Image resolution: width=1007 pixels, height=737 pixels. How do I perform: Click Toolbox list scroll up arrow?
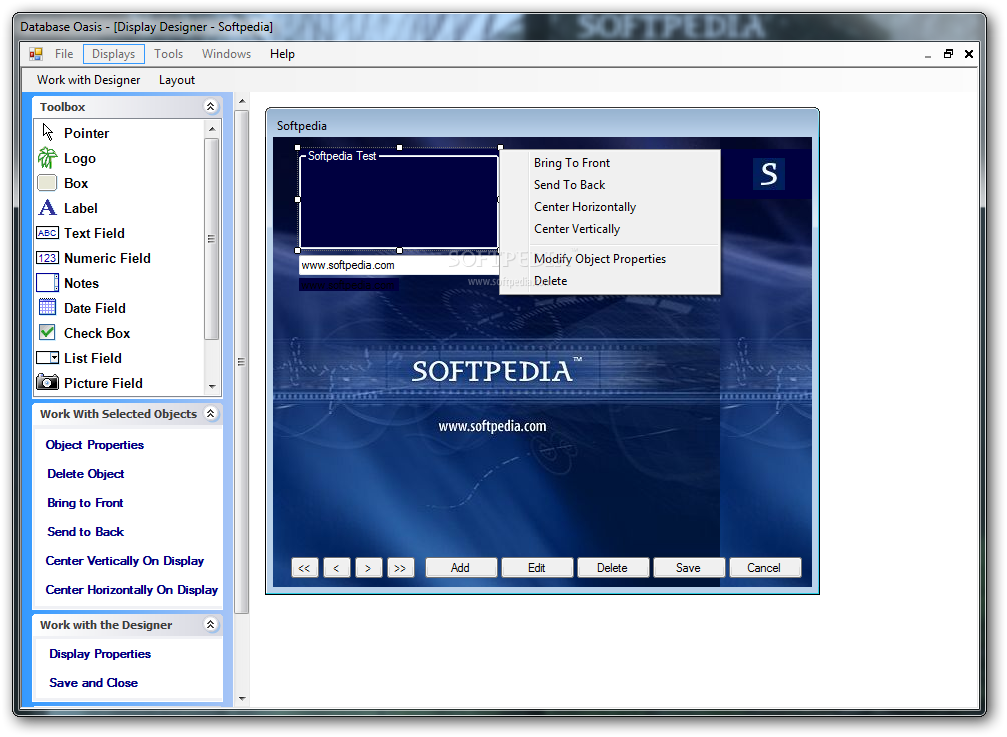click(x=212, y=129)
